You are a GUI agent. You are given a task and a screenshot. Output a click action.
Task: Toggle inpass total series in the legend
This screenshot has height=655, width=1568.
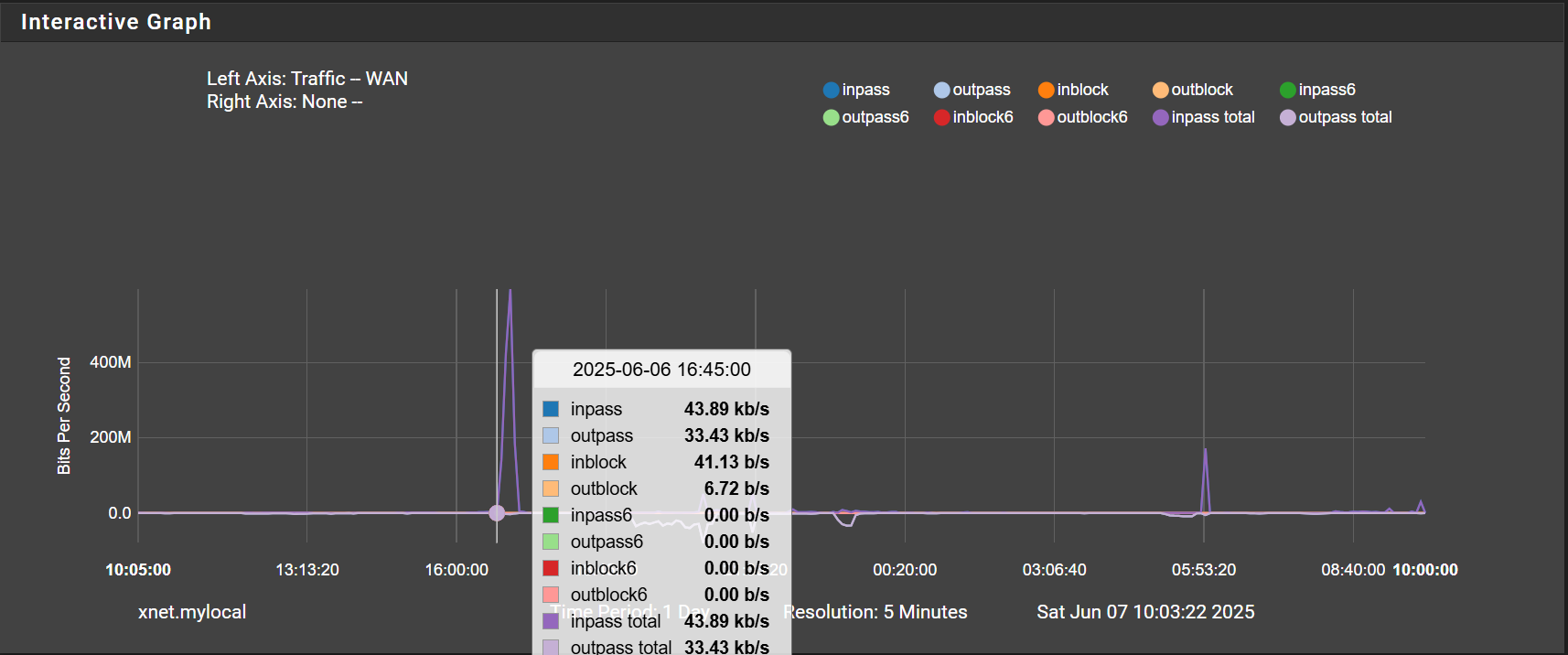pos(1204,117)
